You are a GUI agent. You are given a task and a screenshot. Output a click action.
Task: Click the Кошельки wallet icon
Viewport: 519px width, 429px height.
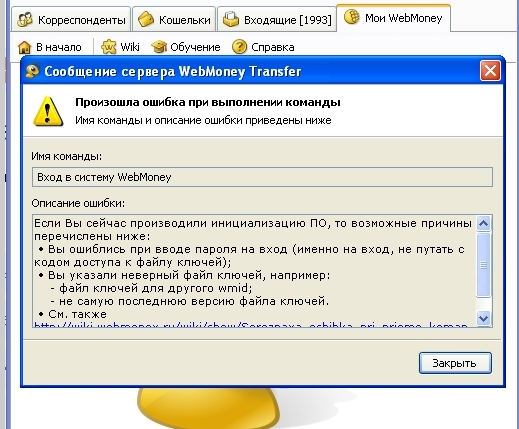pos(146,19)
